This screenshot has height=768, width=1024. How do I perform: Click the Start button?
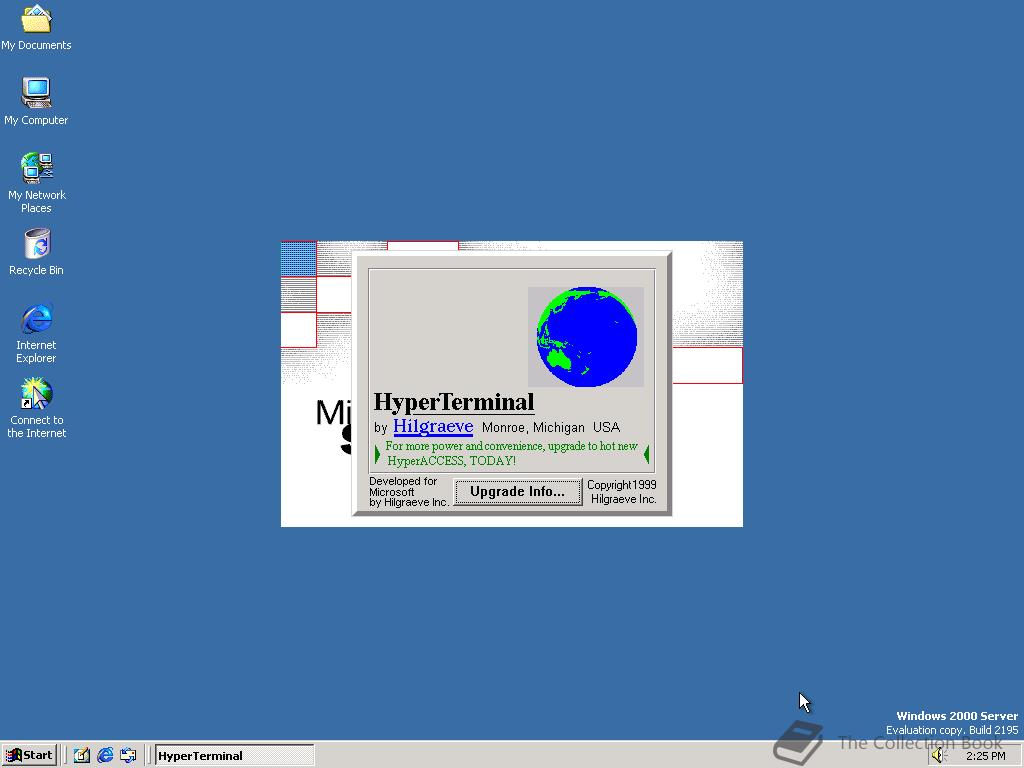coord(29,756)
